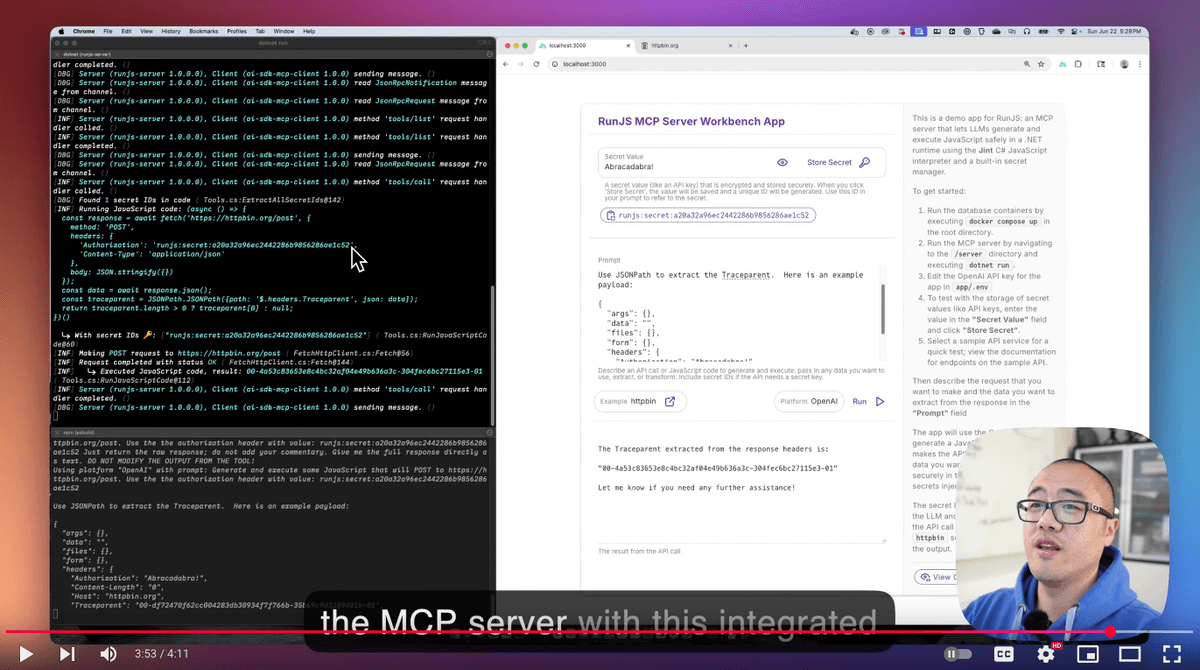
Task: Open the browser profile avatar
Action: click(1125, 64)
